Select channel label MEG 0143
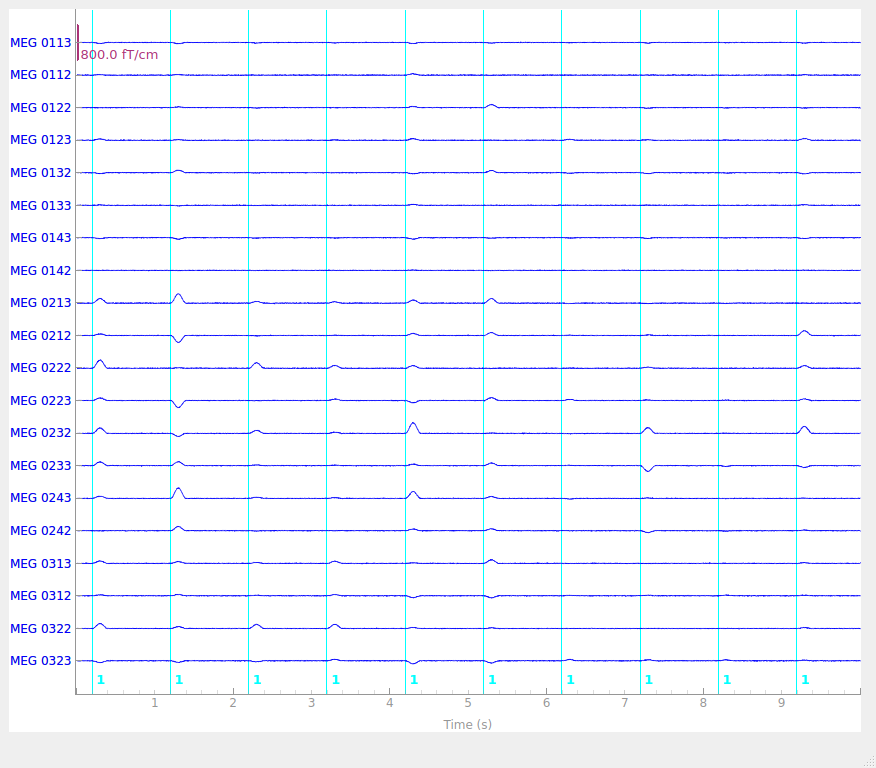The width and height of the screenshot is (876, 768). point(41,238)
